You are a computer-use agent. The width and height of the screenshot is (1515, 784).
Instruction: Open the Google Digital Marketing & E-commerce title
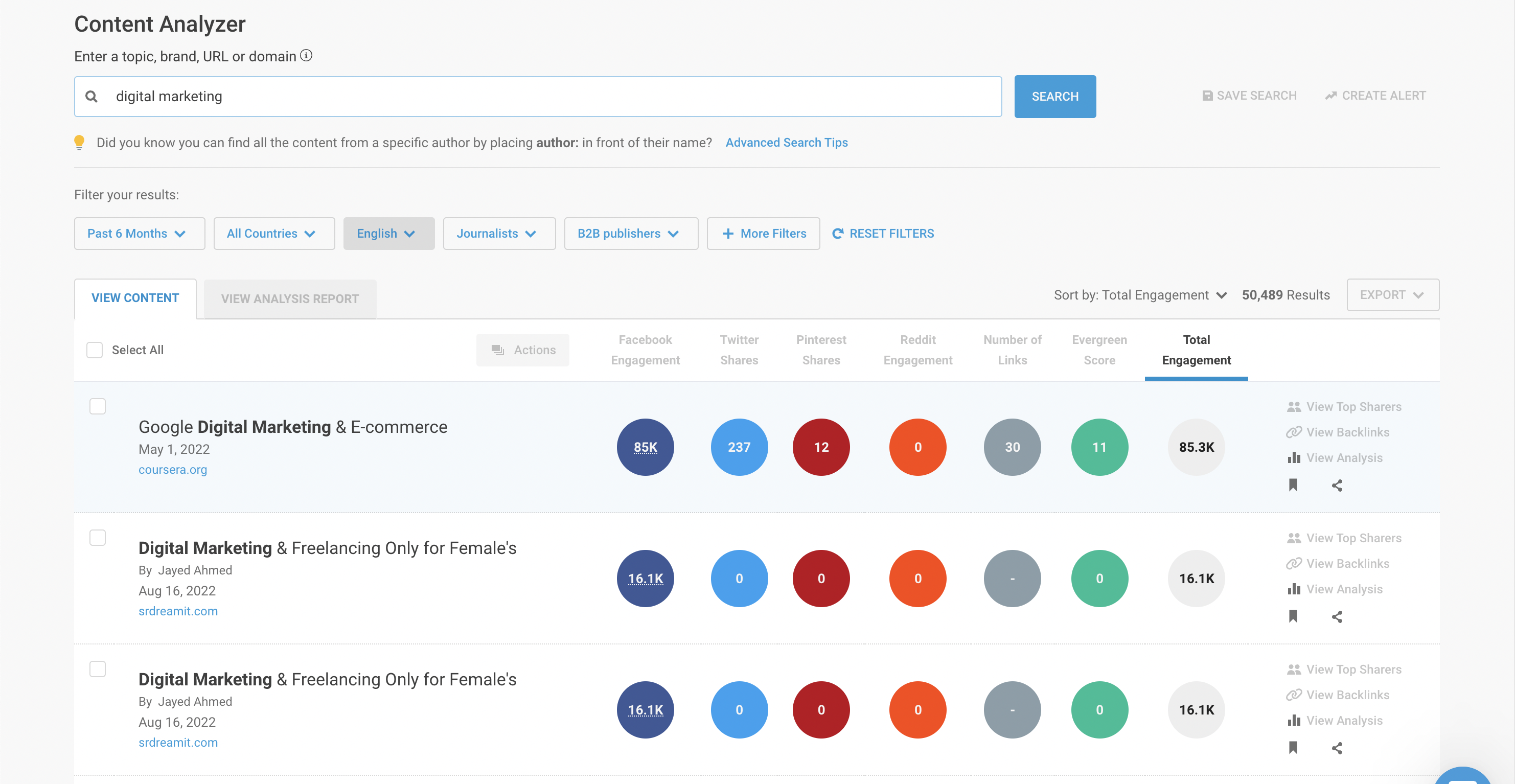tap(293, 427)
